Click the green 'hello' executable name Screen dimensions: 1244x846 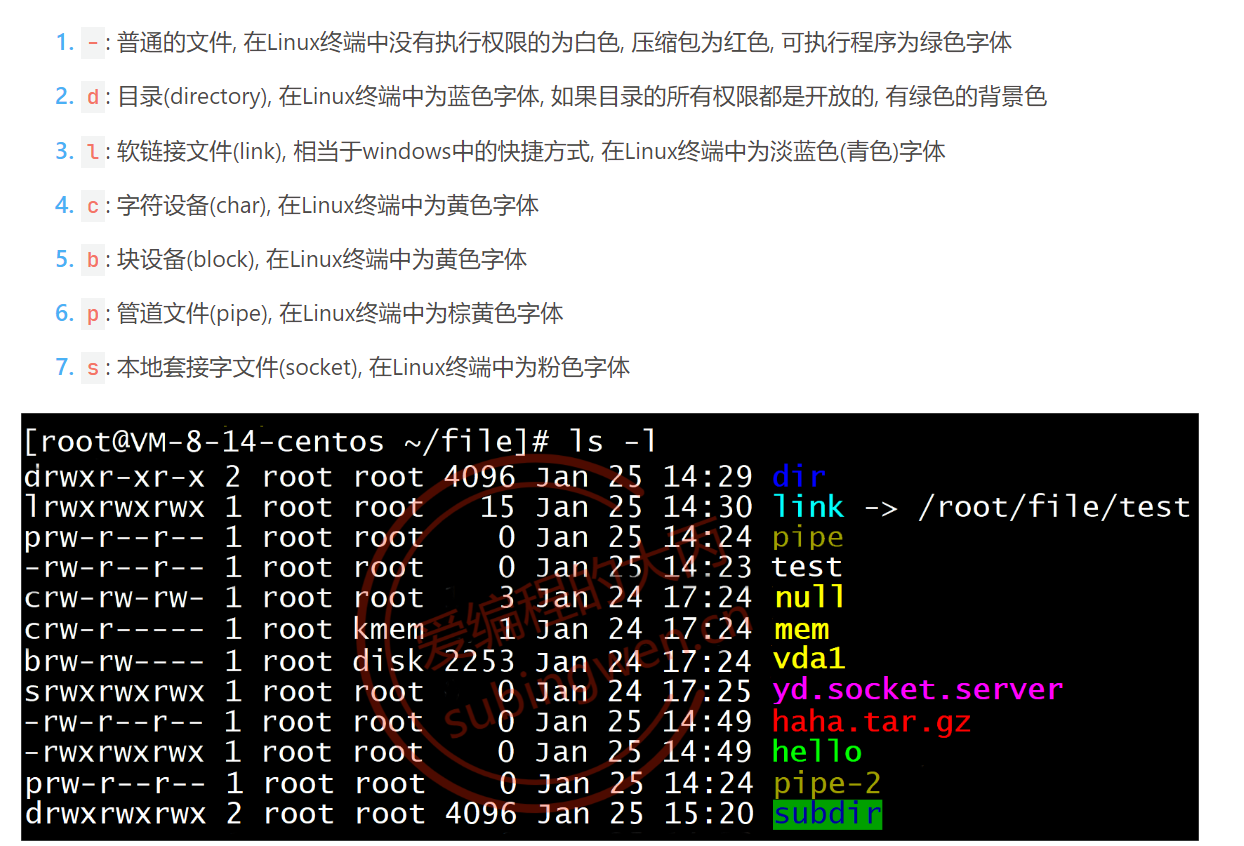pyautogui.click(x=817, y=751)
